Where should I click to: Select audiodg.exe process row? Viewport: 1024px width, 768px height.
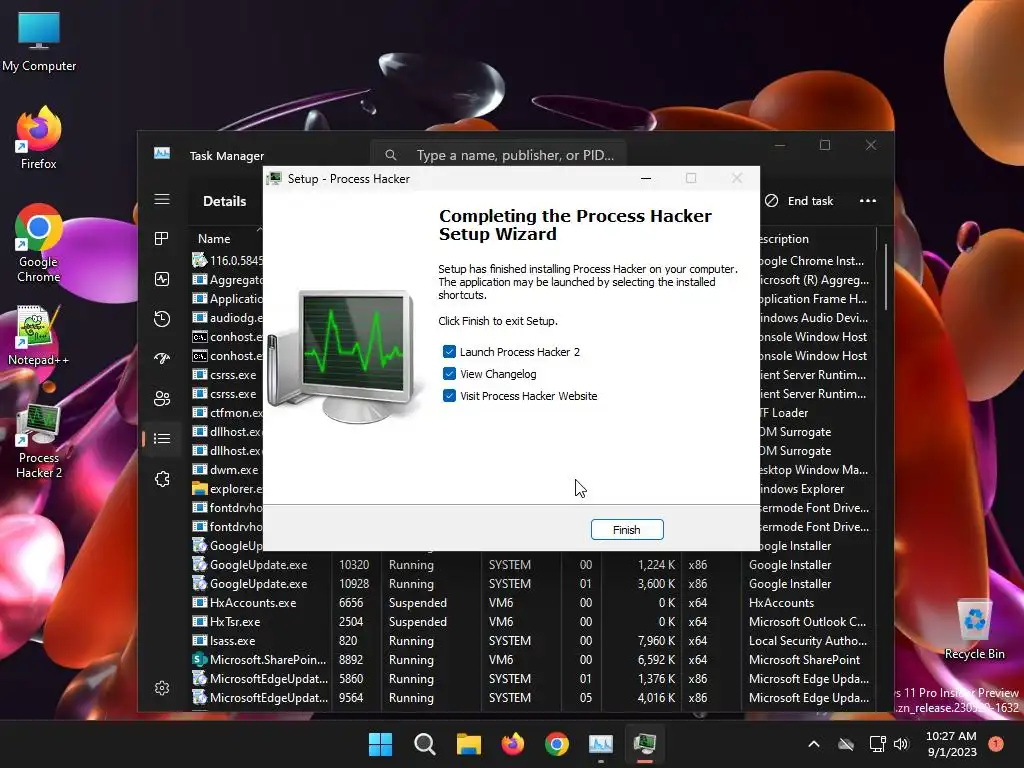coord(227,317)
